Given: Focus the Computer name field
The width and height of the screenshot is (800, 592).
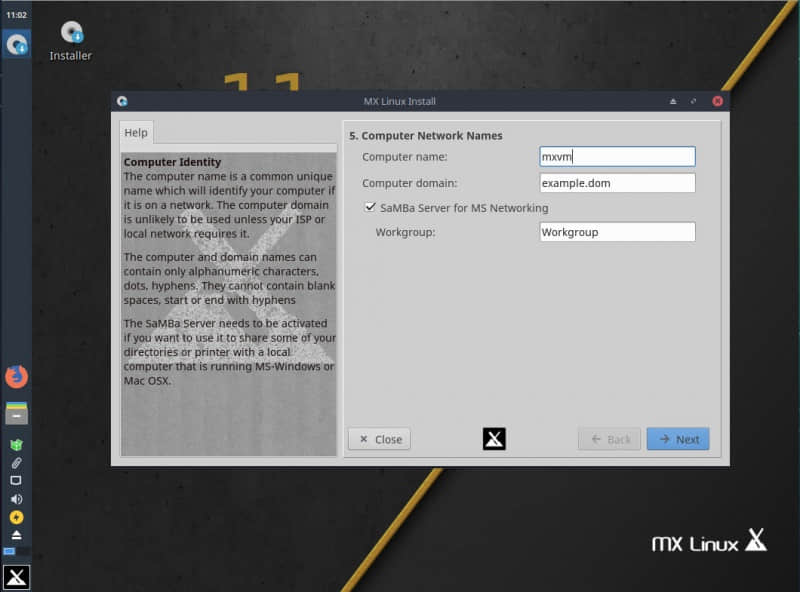Looking at the screenshot, I should click(617, 156).
